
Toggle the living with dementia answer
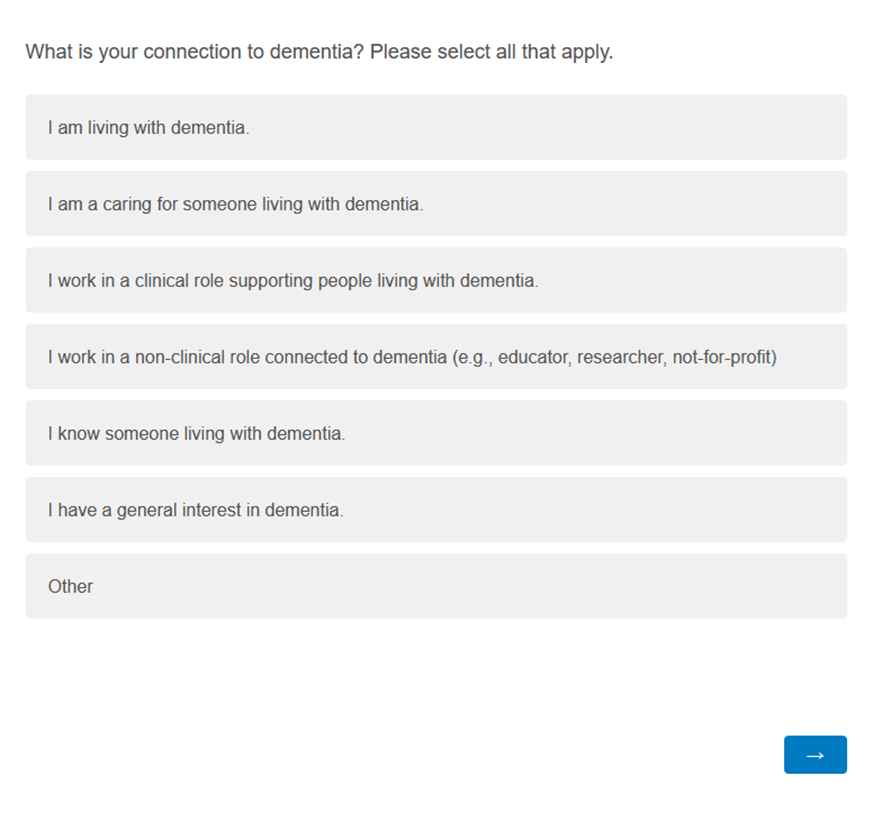435,127
